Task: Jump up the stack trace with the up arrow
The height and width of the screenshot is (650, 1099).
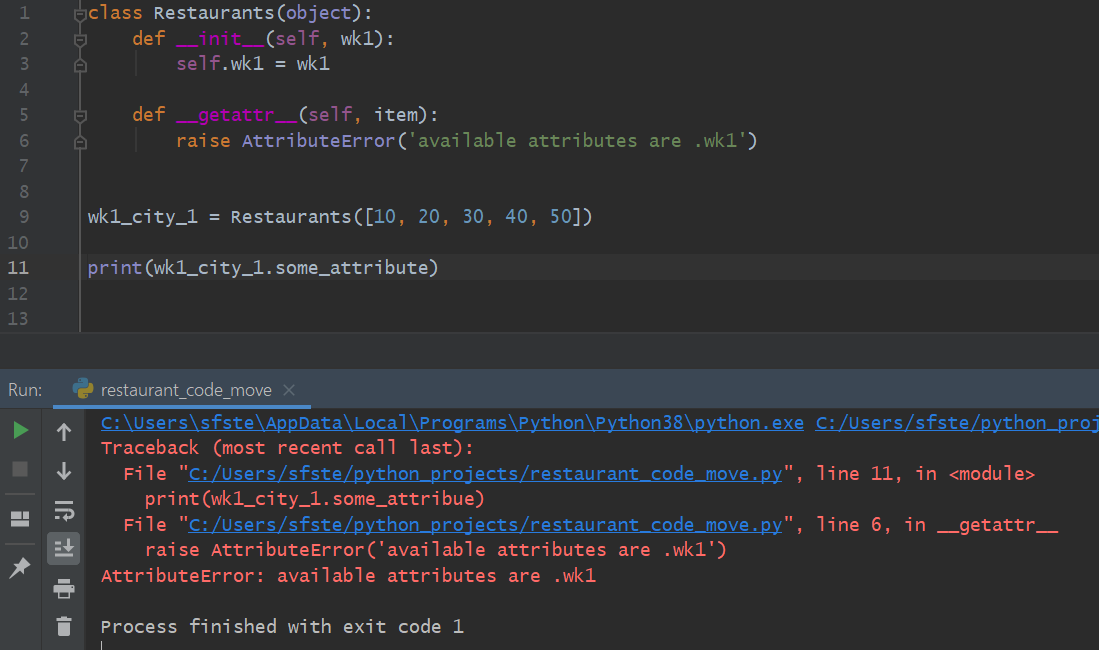Action: pos(64,432)
